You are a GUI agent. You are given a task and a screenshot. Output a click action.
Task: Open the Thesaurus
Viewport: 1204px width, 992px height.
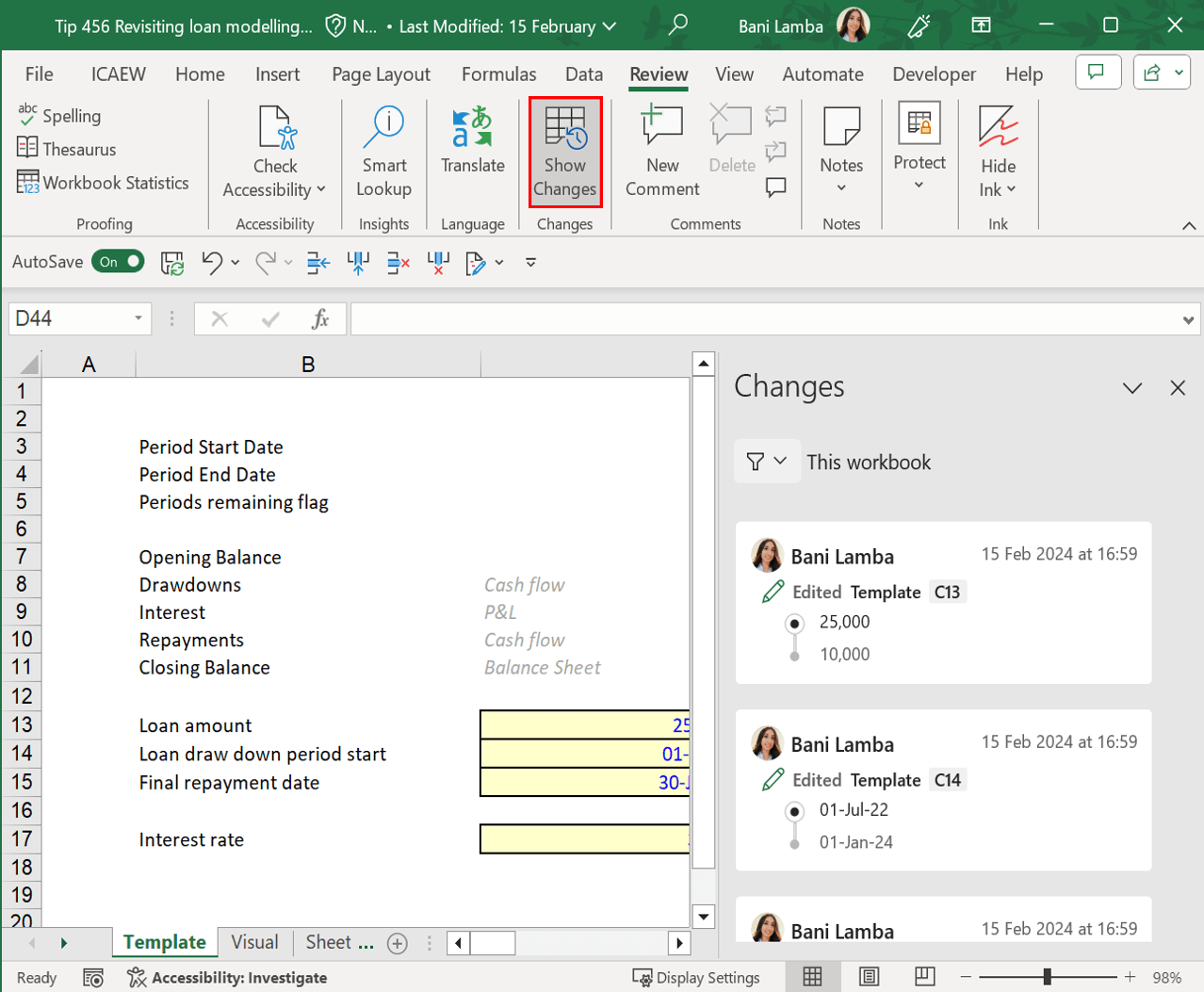pyautogui.click(x=67, y=149)
